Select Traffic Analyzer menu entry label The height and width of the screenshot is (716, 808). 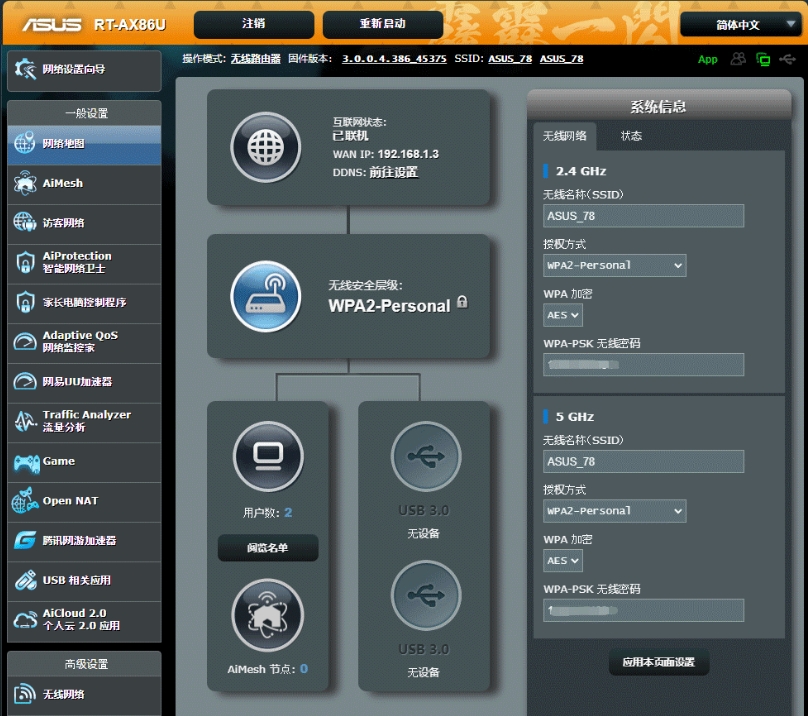click(87, 421)
